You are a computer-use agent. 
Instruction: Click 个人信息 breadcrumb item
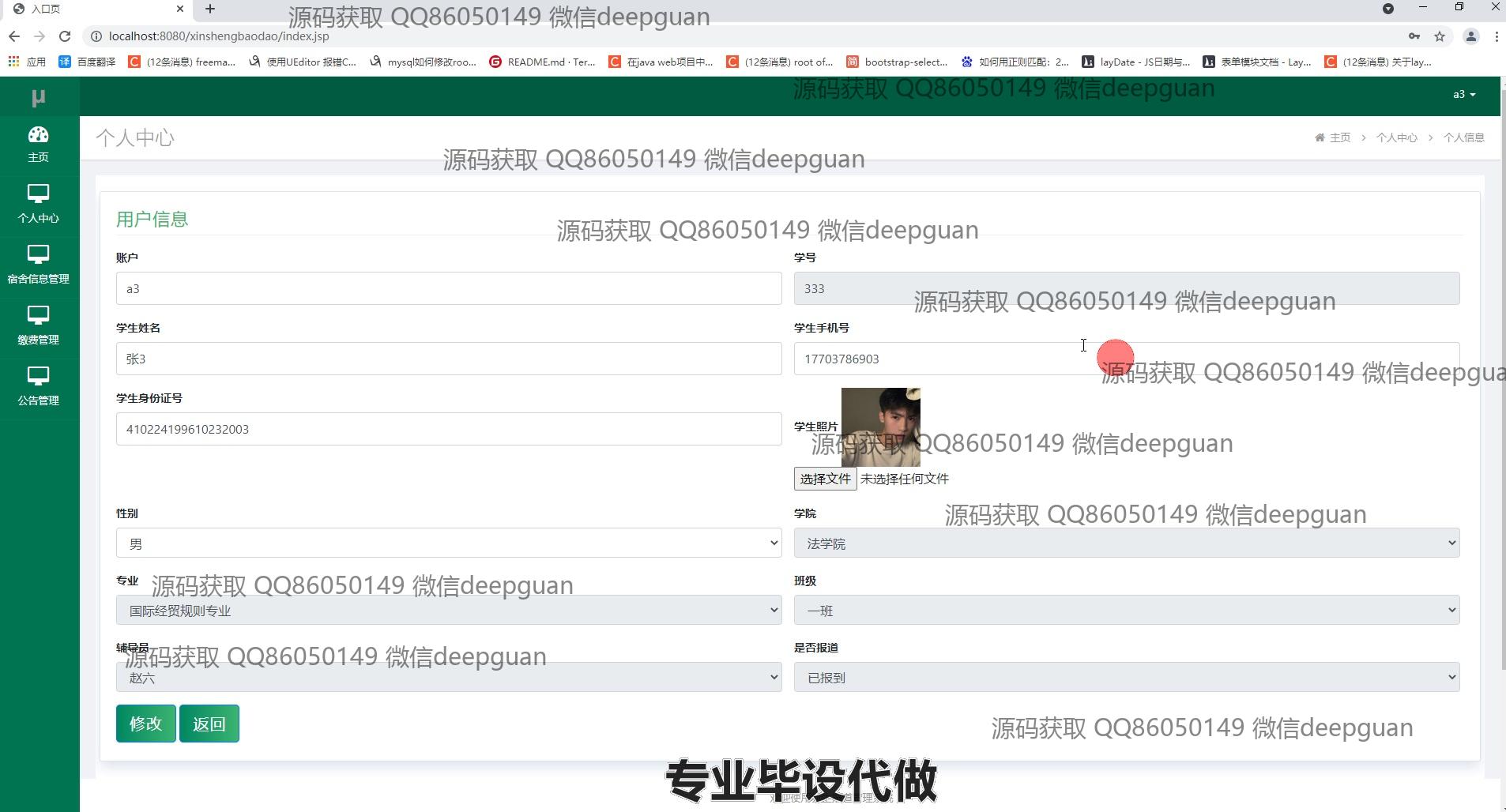1463,137
